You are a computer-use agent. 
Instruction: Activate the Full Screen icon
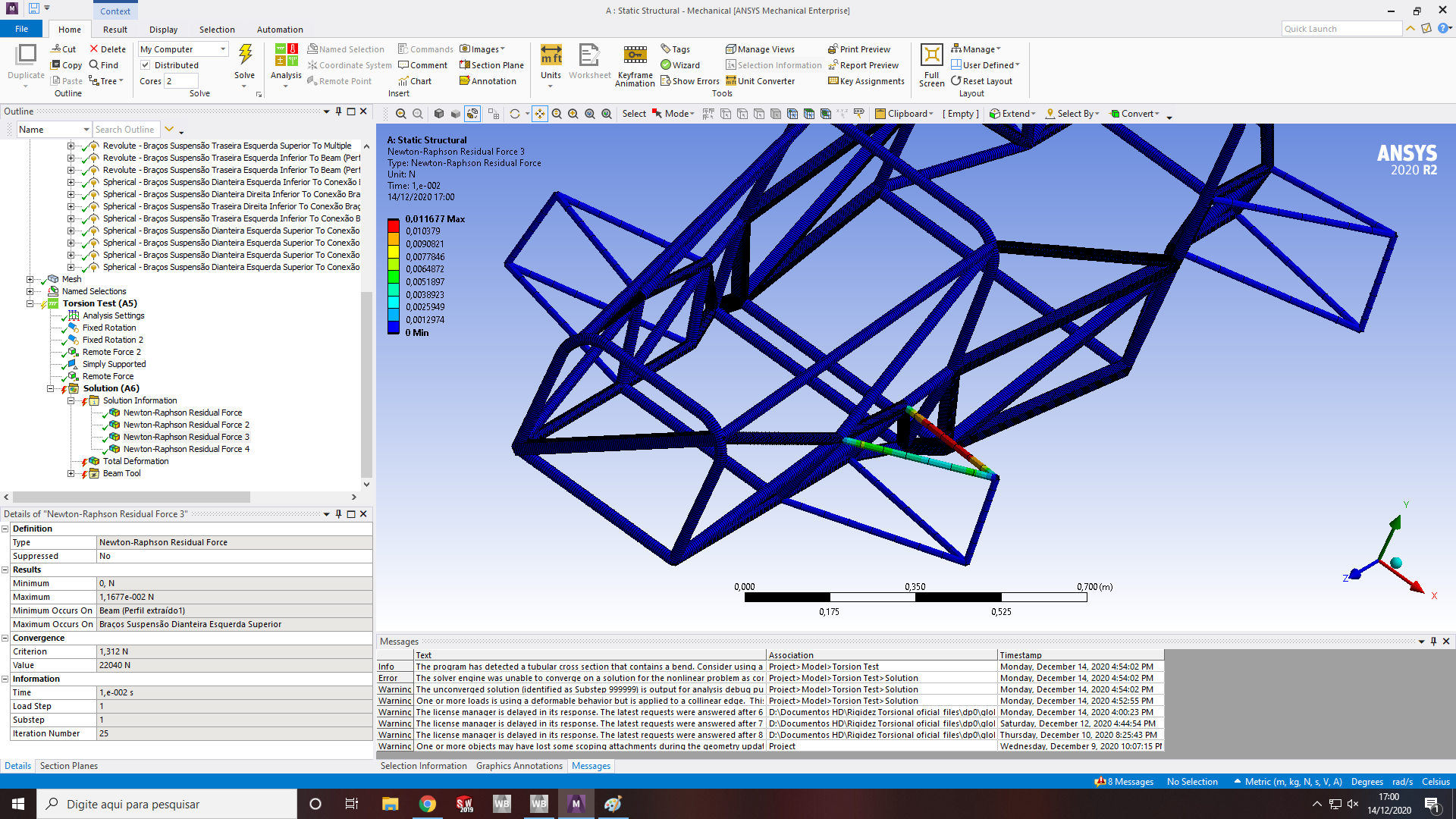931,55
